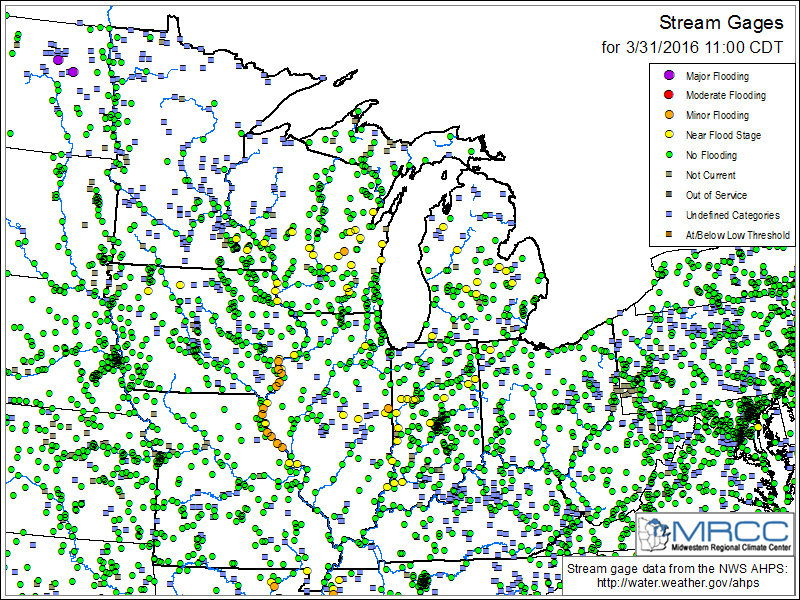
Task: Click 'Midwestern Regional Climate Center' text
Action: point(732,546)
